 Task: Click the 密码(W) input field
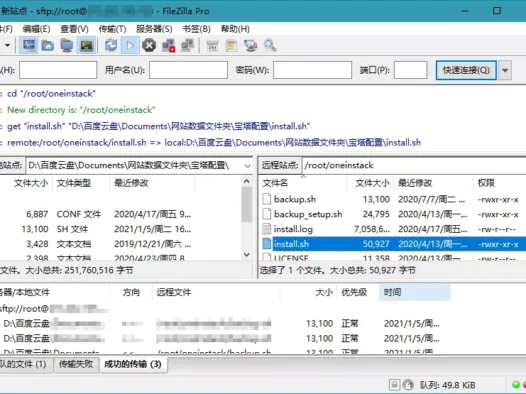312,70
